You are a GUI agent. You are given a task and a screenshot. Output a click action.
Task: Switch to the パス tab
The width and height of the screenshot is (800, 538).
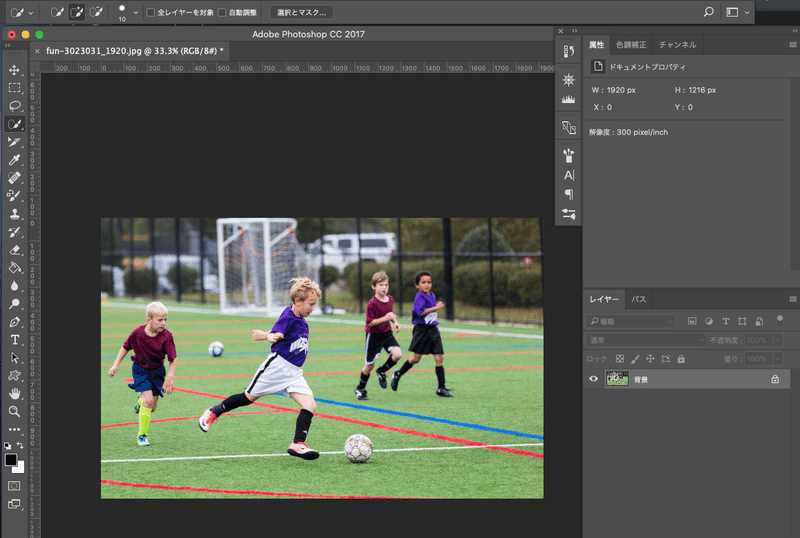point(638,299)
